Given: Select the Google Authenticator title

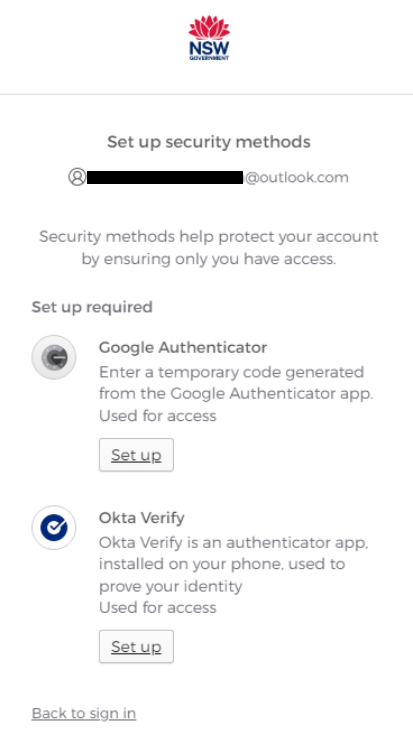Looking at the screenshot, I should point(183,347).
